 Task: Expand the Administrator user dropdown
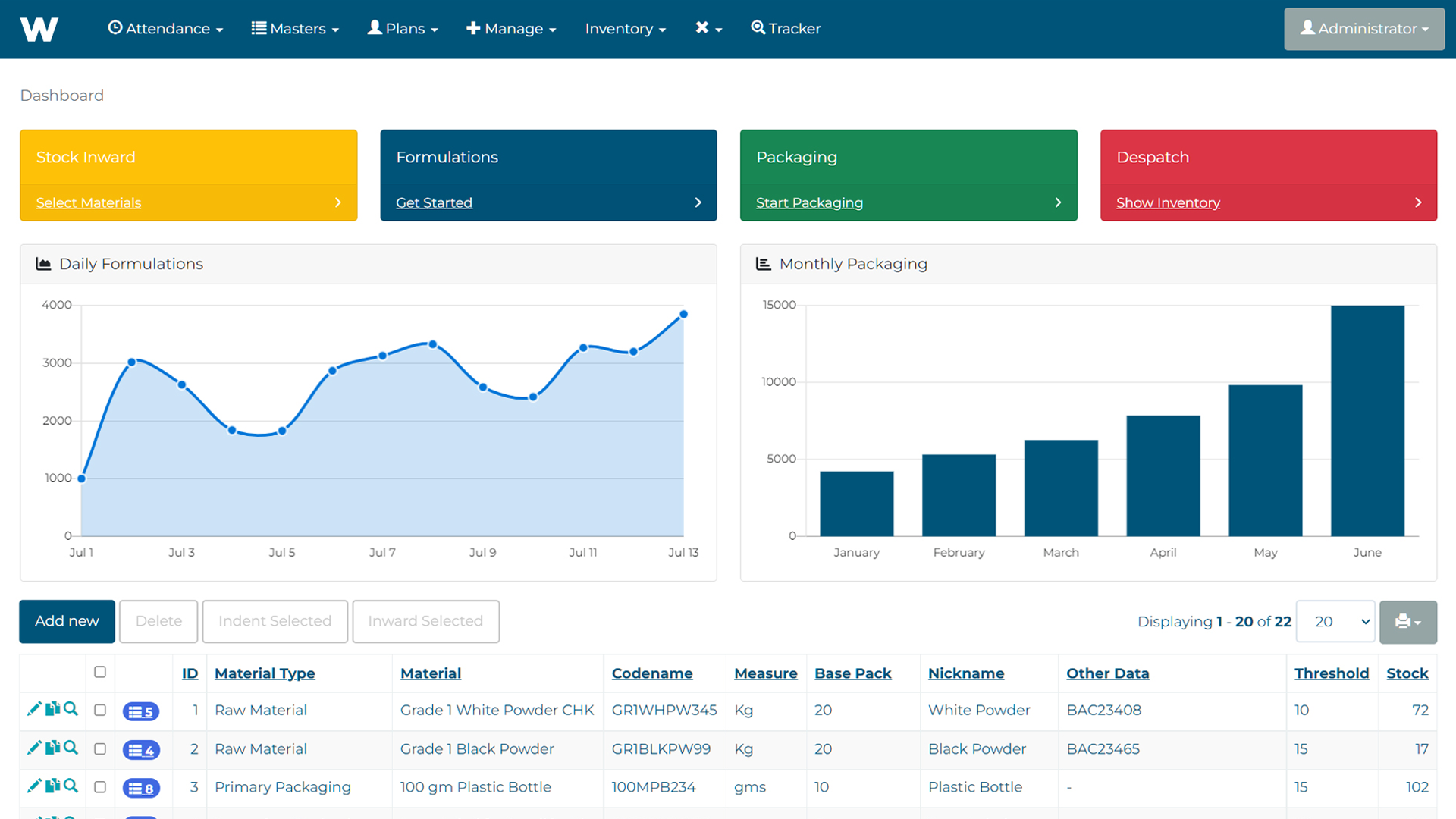[1363, 29]
